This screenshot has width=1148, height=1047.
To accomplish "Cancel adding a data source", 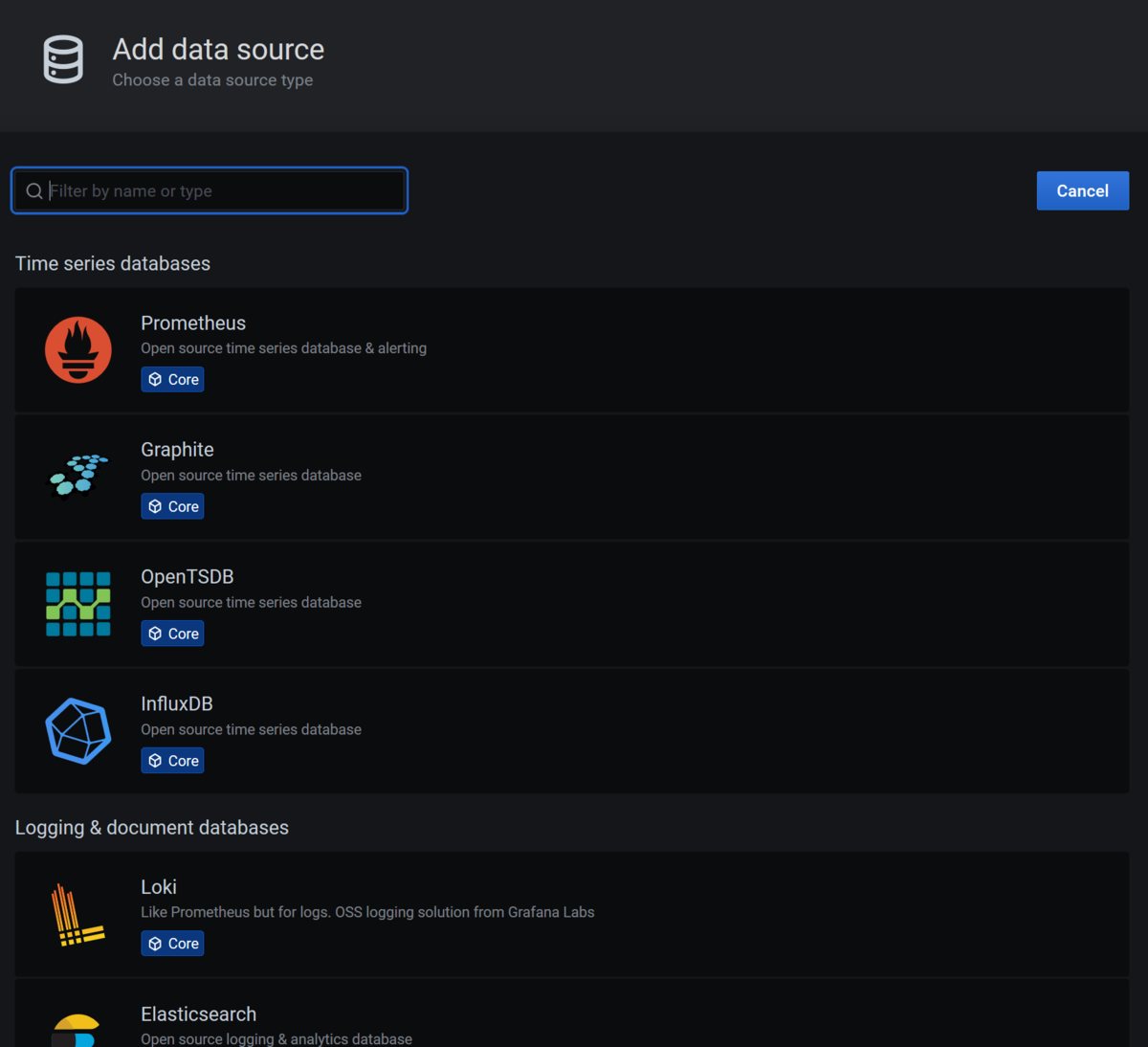I will pyautogui.click(x=1083, y=190).
